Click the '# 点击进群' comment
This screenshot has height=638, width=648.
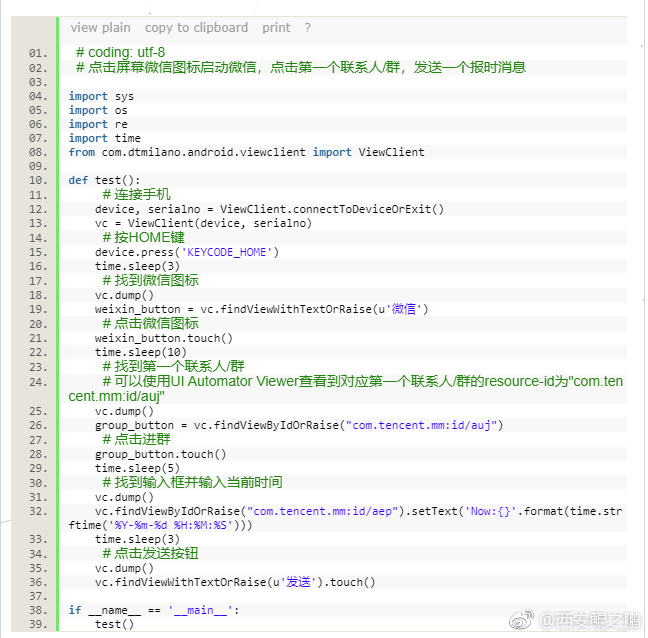[136, 440]
